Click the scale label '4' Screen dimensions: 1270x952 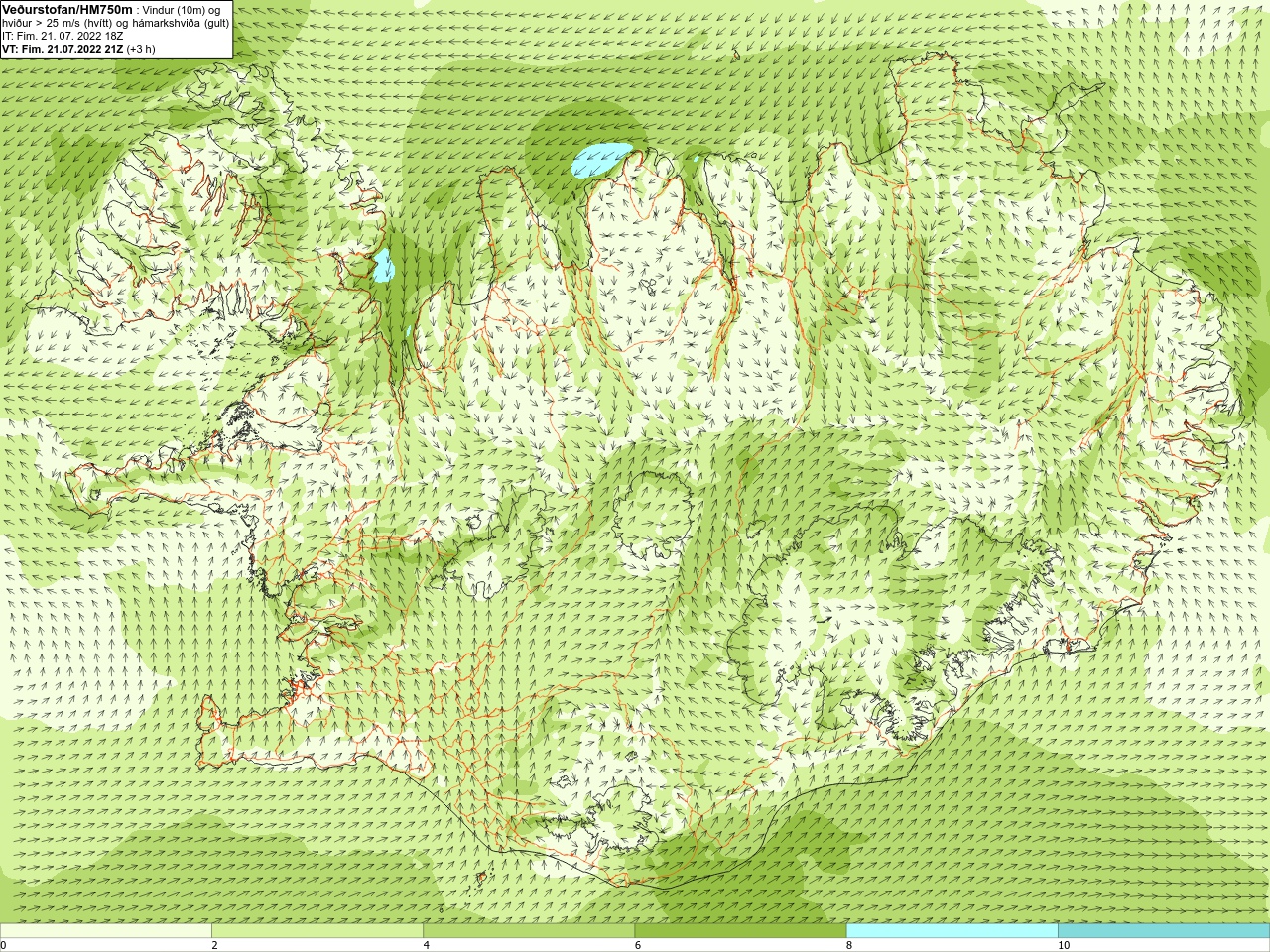click(426, 945)
